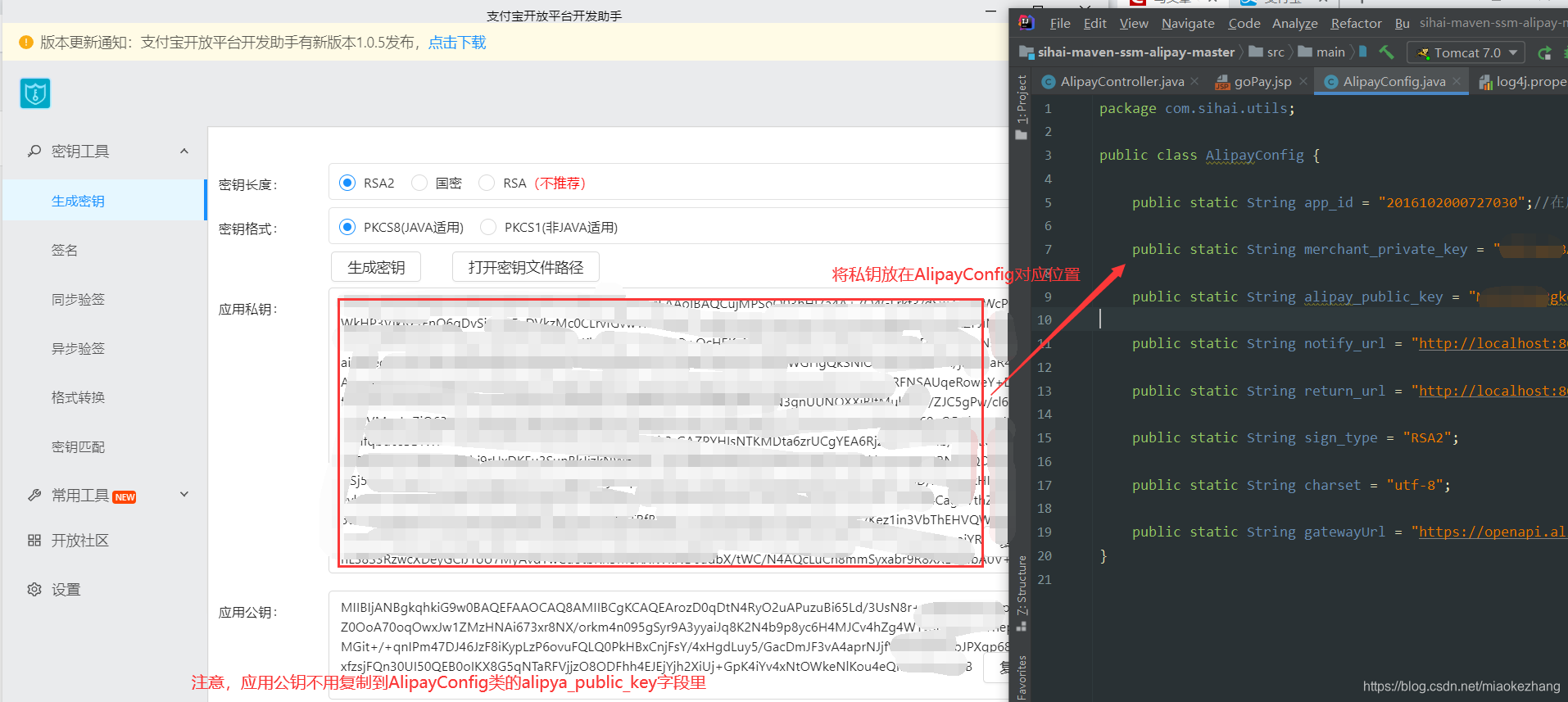
Task: Open 异步验签 in the sidebar
Action: pos(78,348)
